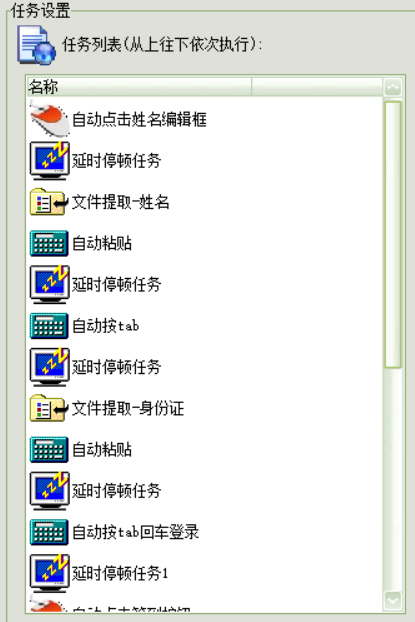Click the mouse icon for 自动点击姓名编辑框
The image size is (415, 622).
coord(49,119)
